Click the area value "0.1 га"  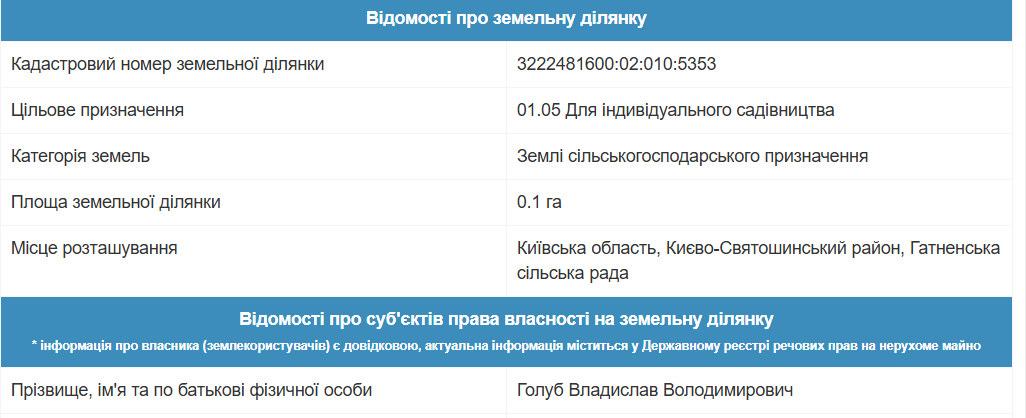[540, 202]
